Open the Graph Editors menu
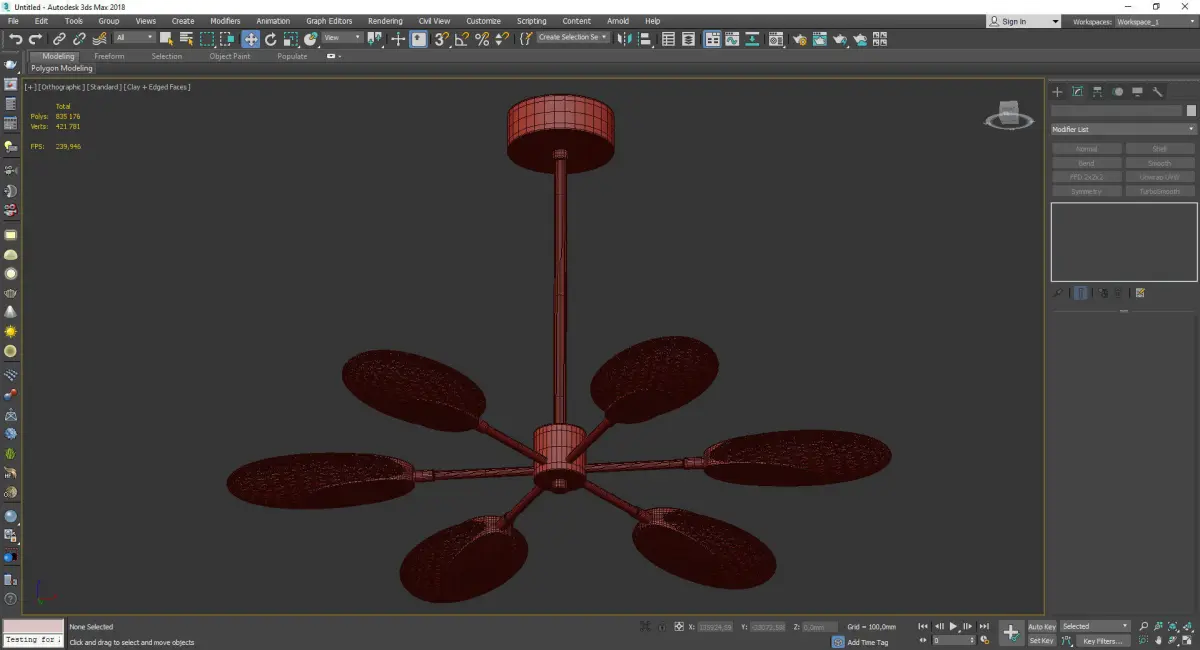 pyautogui.click(x=330, y=21)
